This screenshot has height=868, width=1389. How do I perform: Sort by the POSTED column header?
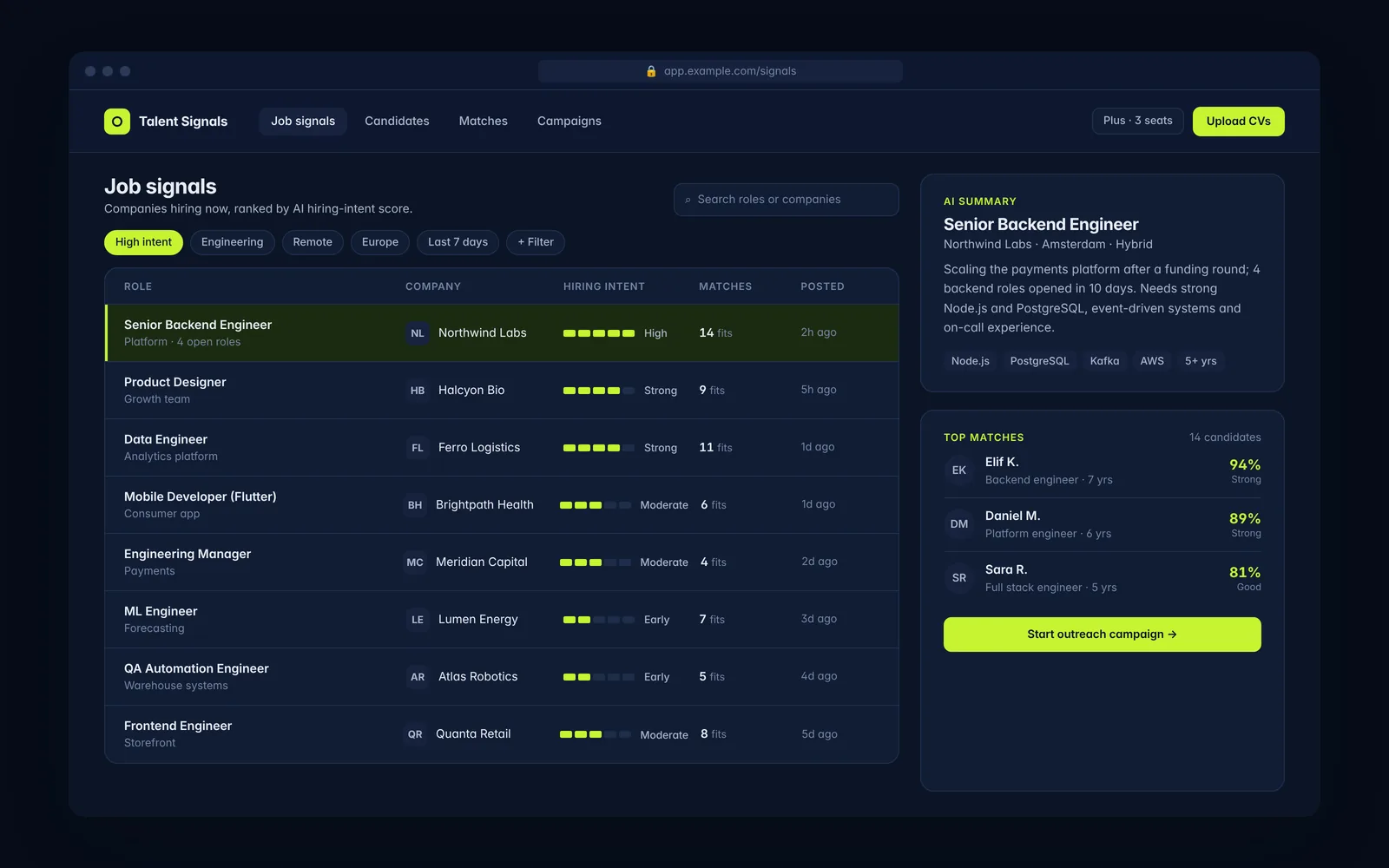point(822,286)
